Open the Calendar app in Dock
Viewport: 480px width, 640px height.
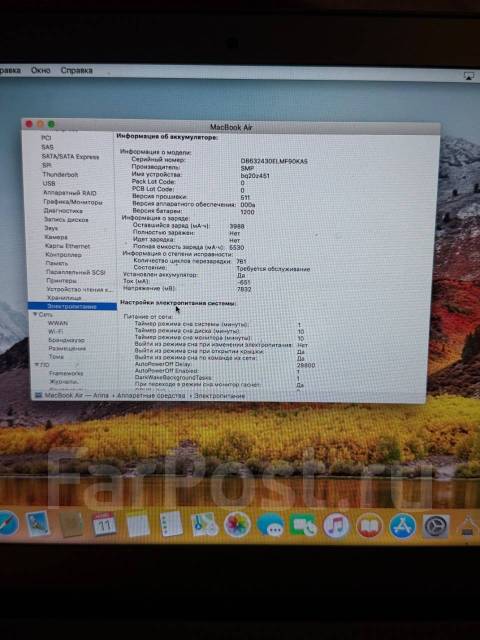point(104,524)
